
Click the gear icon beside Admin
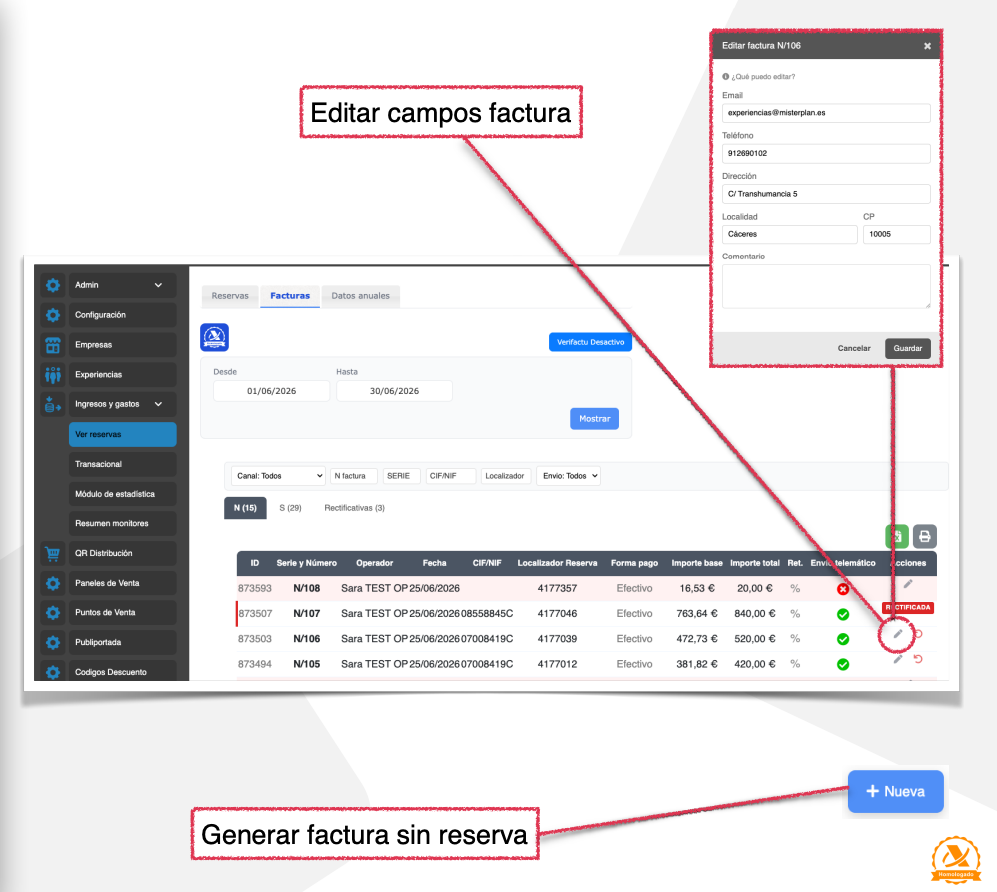[x=53, y=285]
